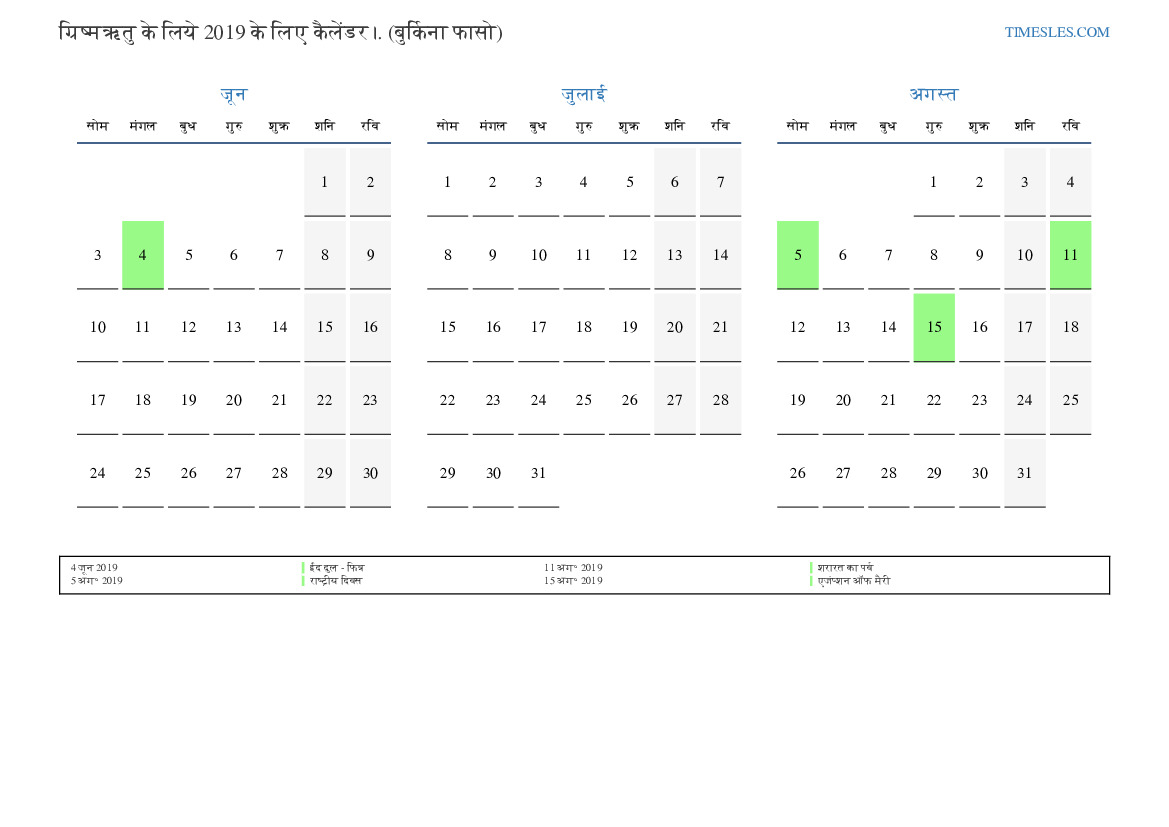Click date 31 in the August calendar

[x=1024, y=473]
